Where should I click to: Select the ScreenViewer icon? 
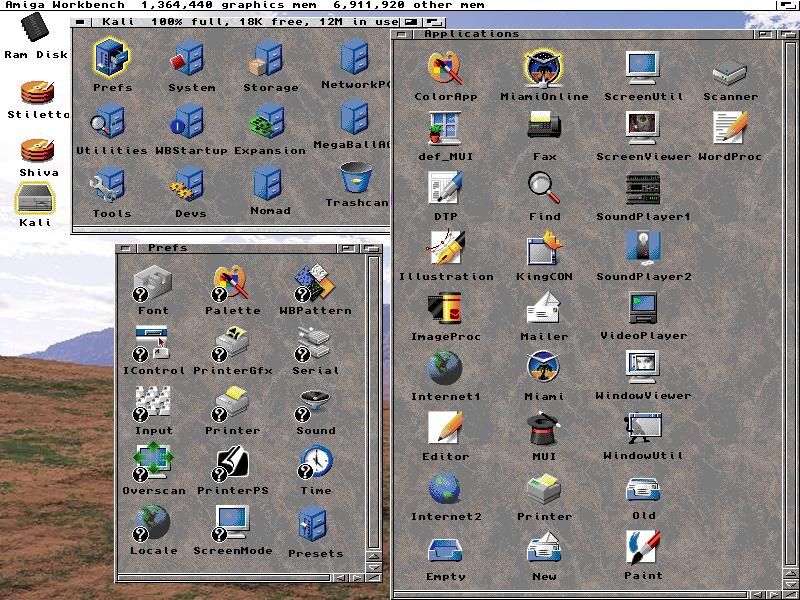[x=642, y=128]
